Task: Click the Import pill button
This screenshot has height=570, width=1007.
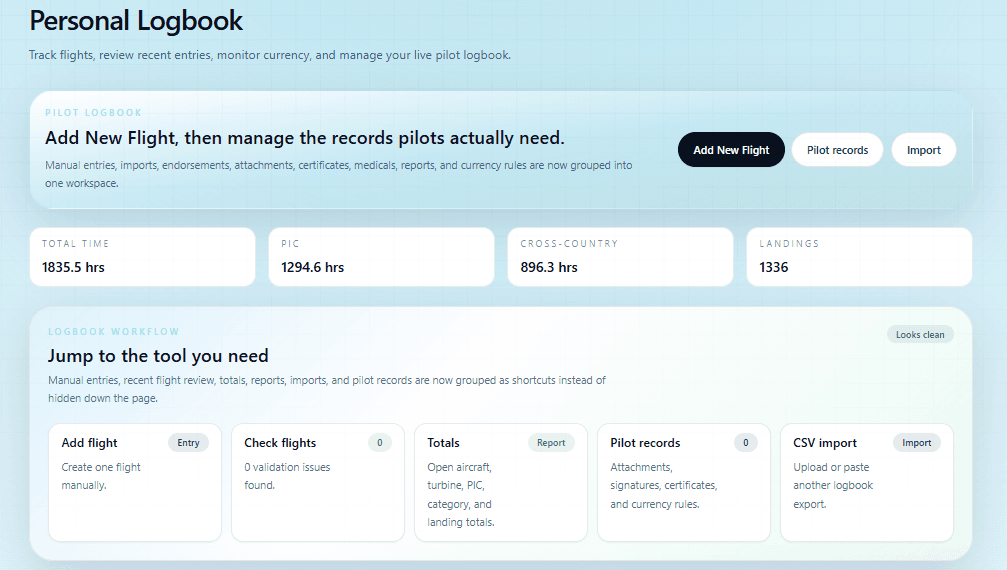Action: point(924,150)
